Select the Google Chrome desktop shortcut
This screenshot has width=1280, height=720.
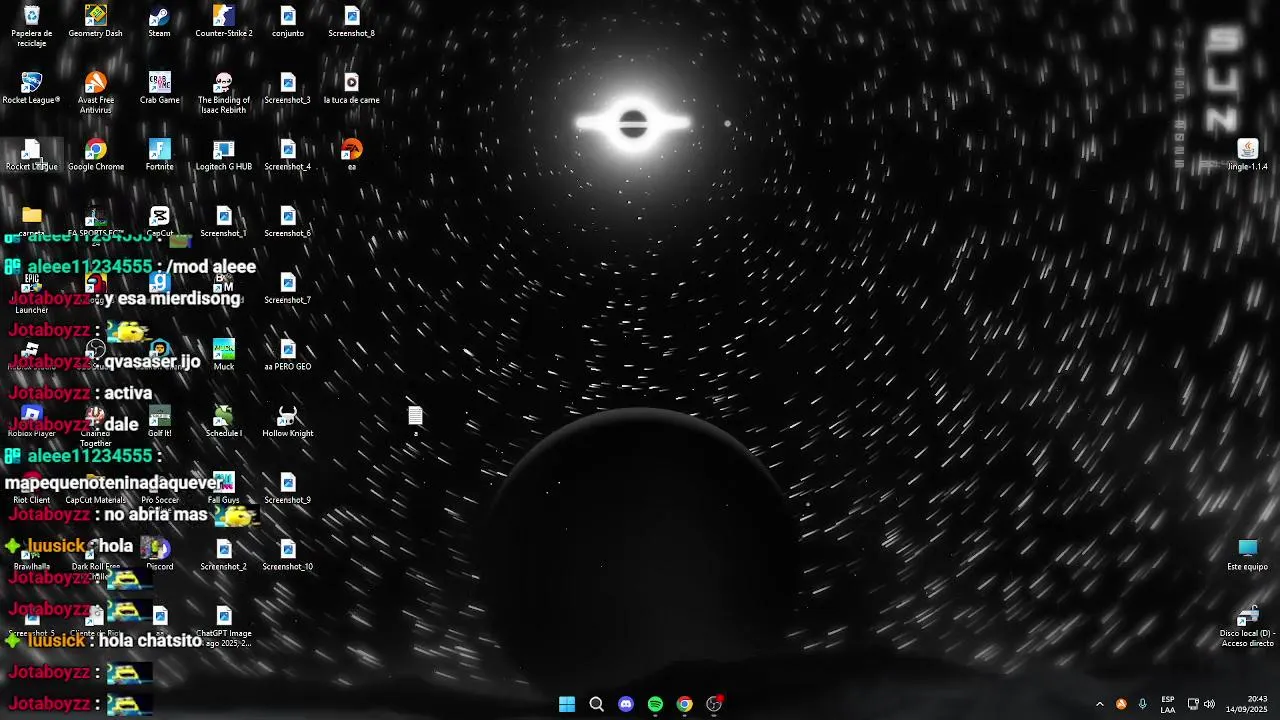(96, 155)
